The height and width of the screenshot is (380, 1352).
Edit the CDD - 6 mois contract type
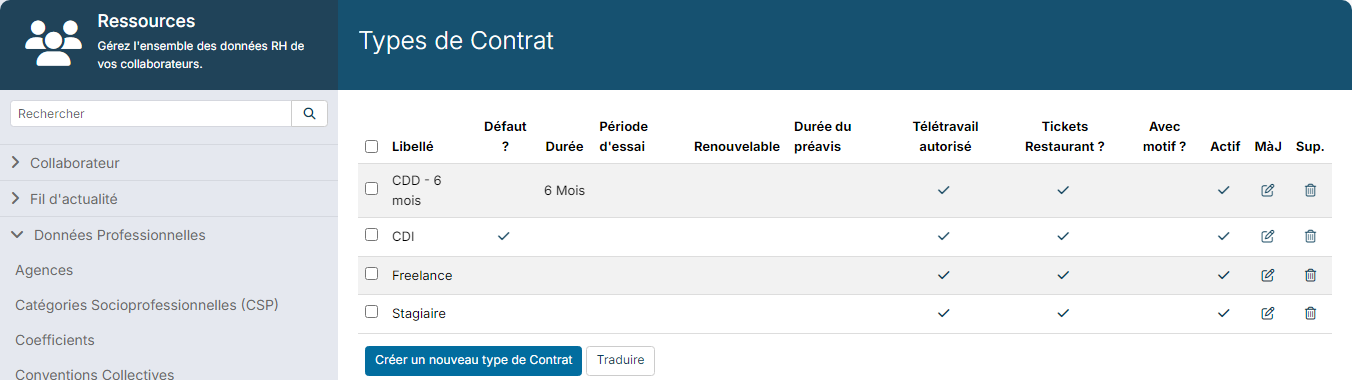pos(1268,190)
